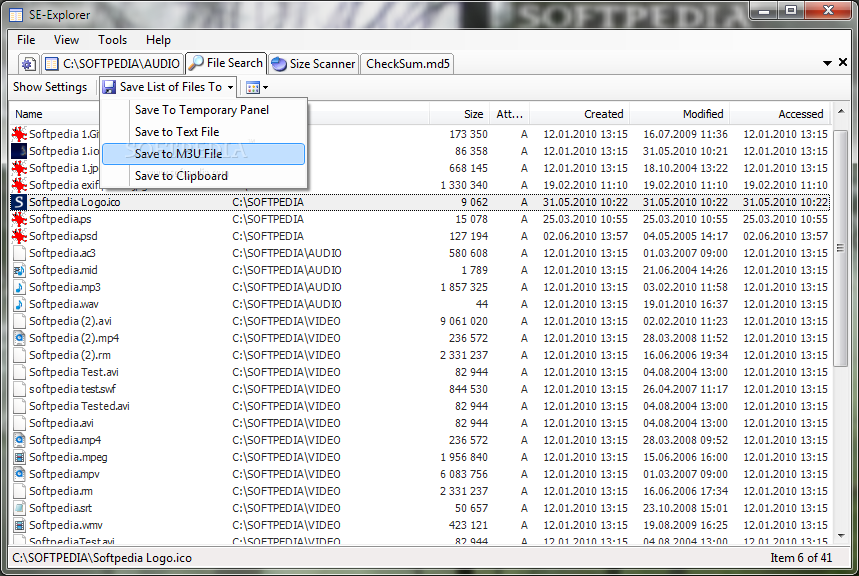859x576 pixels.
Task: Click the icon of Softpedia 1.ico file
Action: pos(19,151)
